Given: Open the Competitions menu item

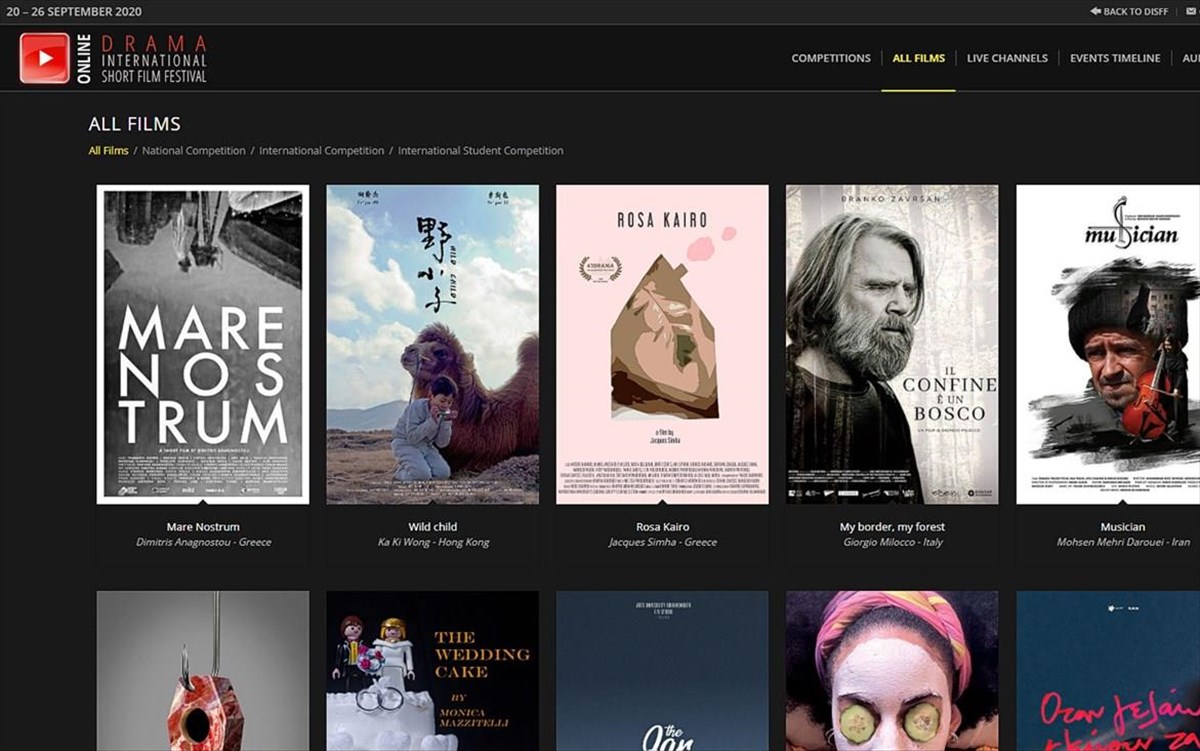Looking at the screenshot, I should click(831, 58).
